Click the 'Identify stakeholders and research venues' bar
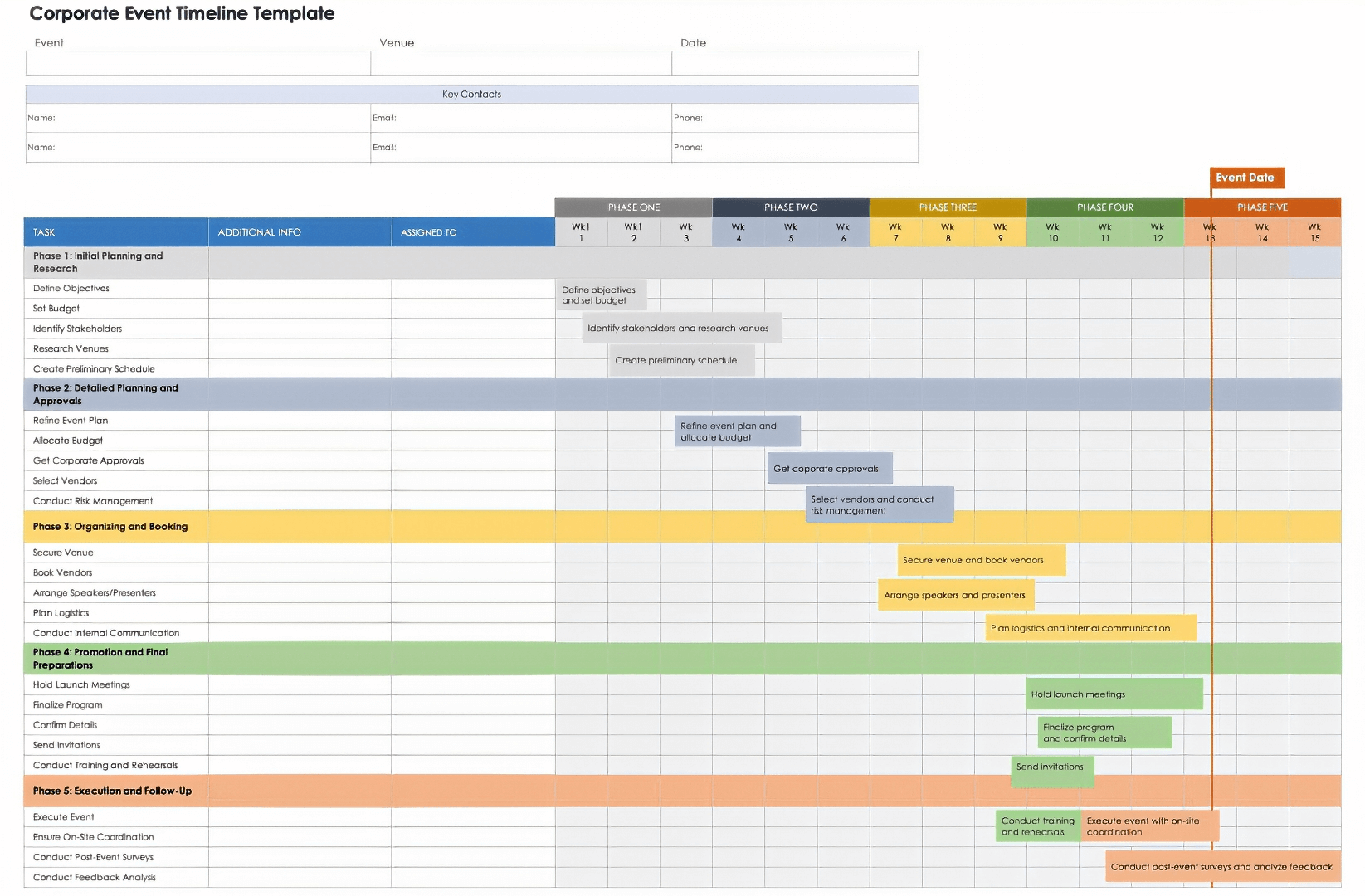Screen dimensions: 1365x896 pyautogui.click(x=682, y=328)
